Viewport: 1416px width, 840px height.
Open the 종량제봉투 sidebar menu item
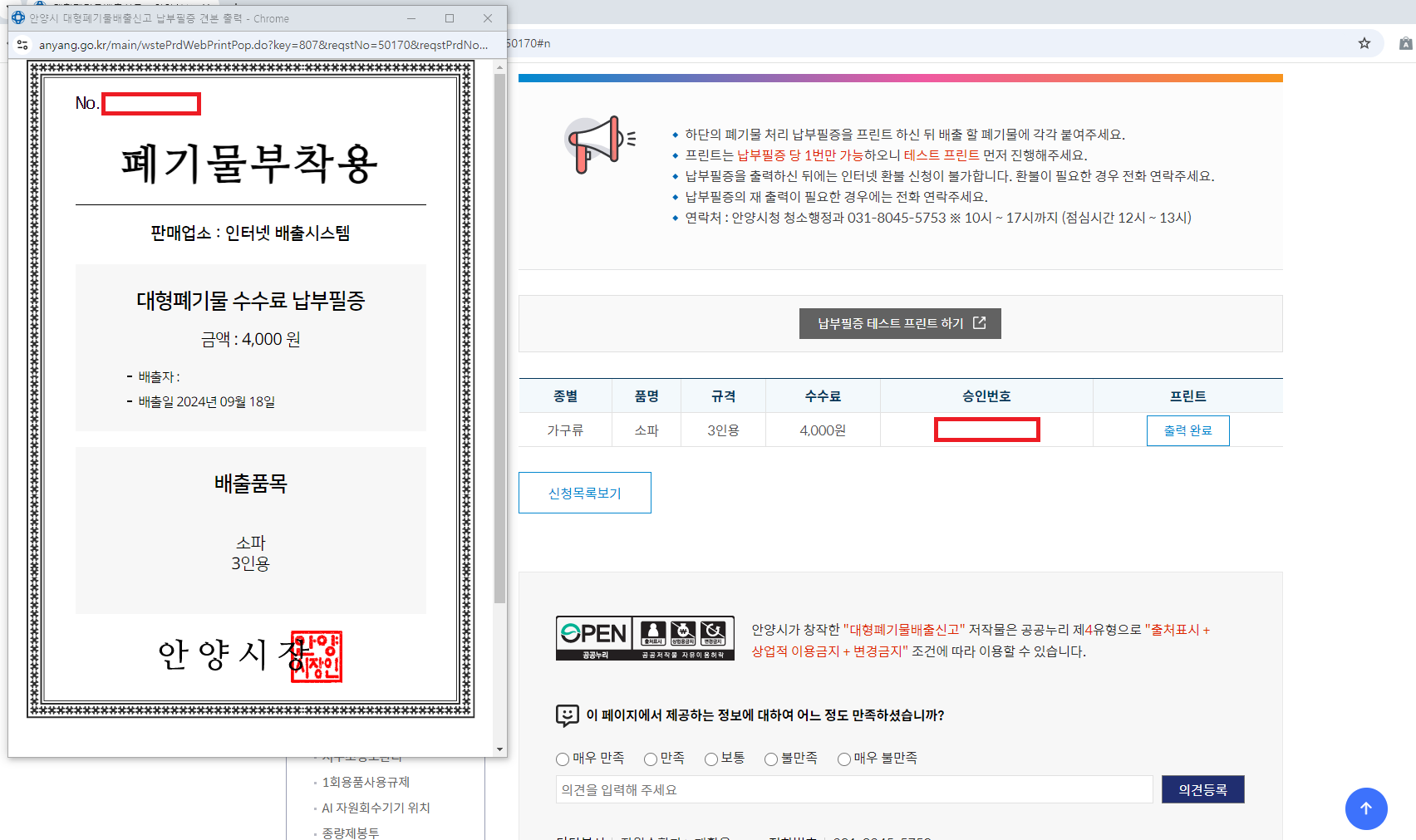click(350, 833)
